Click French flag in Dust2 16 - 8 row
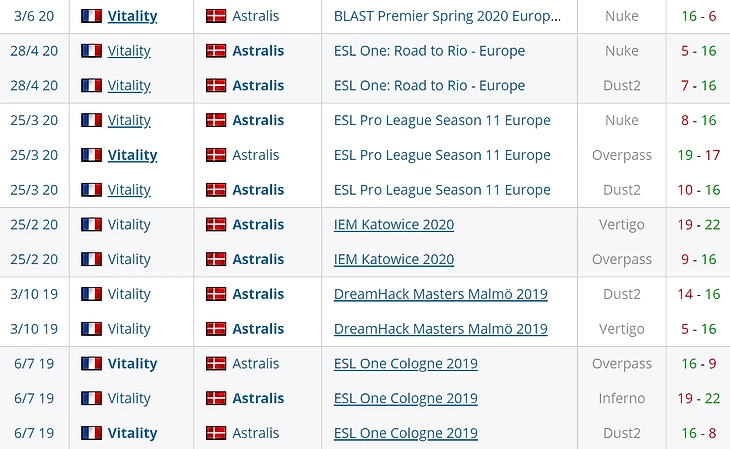 click(x=91, y=433)
